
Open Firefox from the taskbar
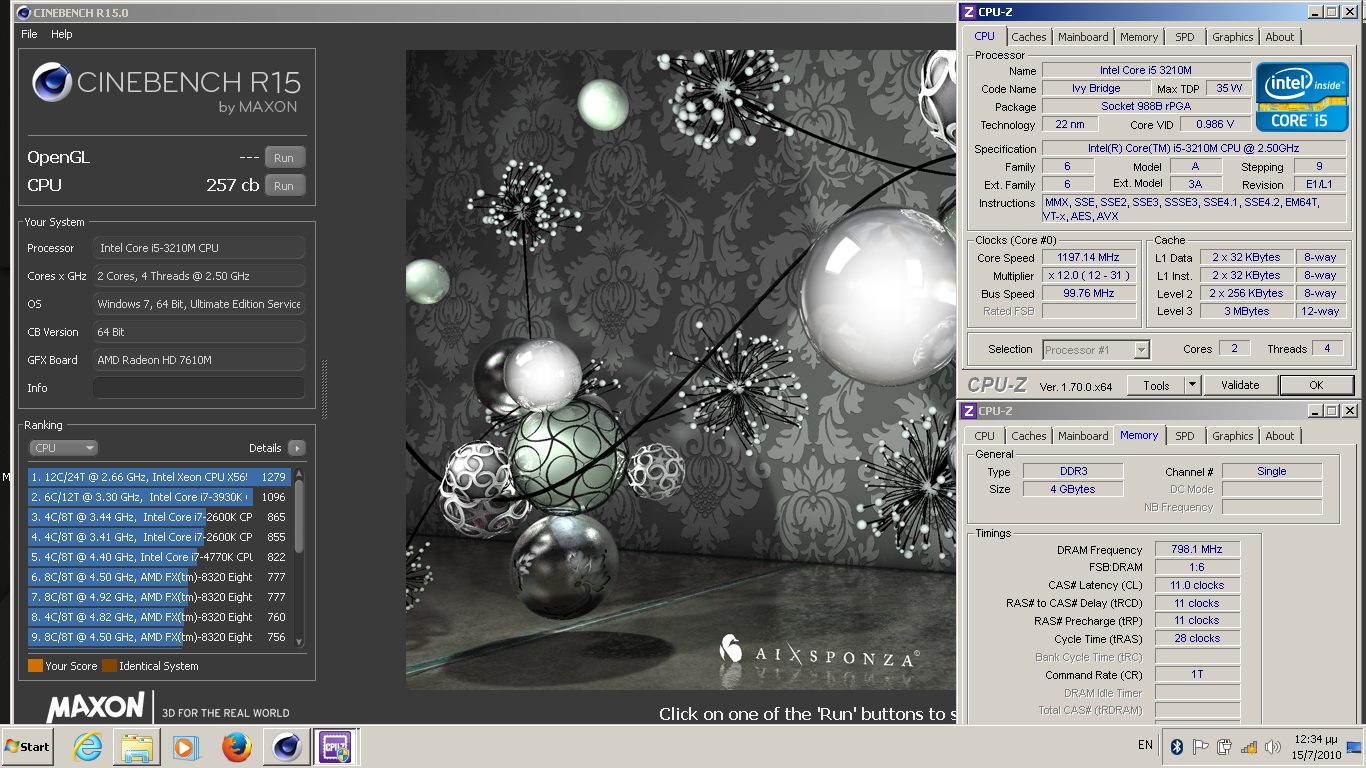[236, 747]
